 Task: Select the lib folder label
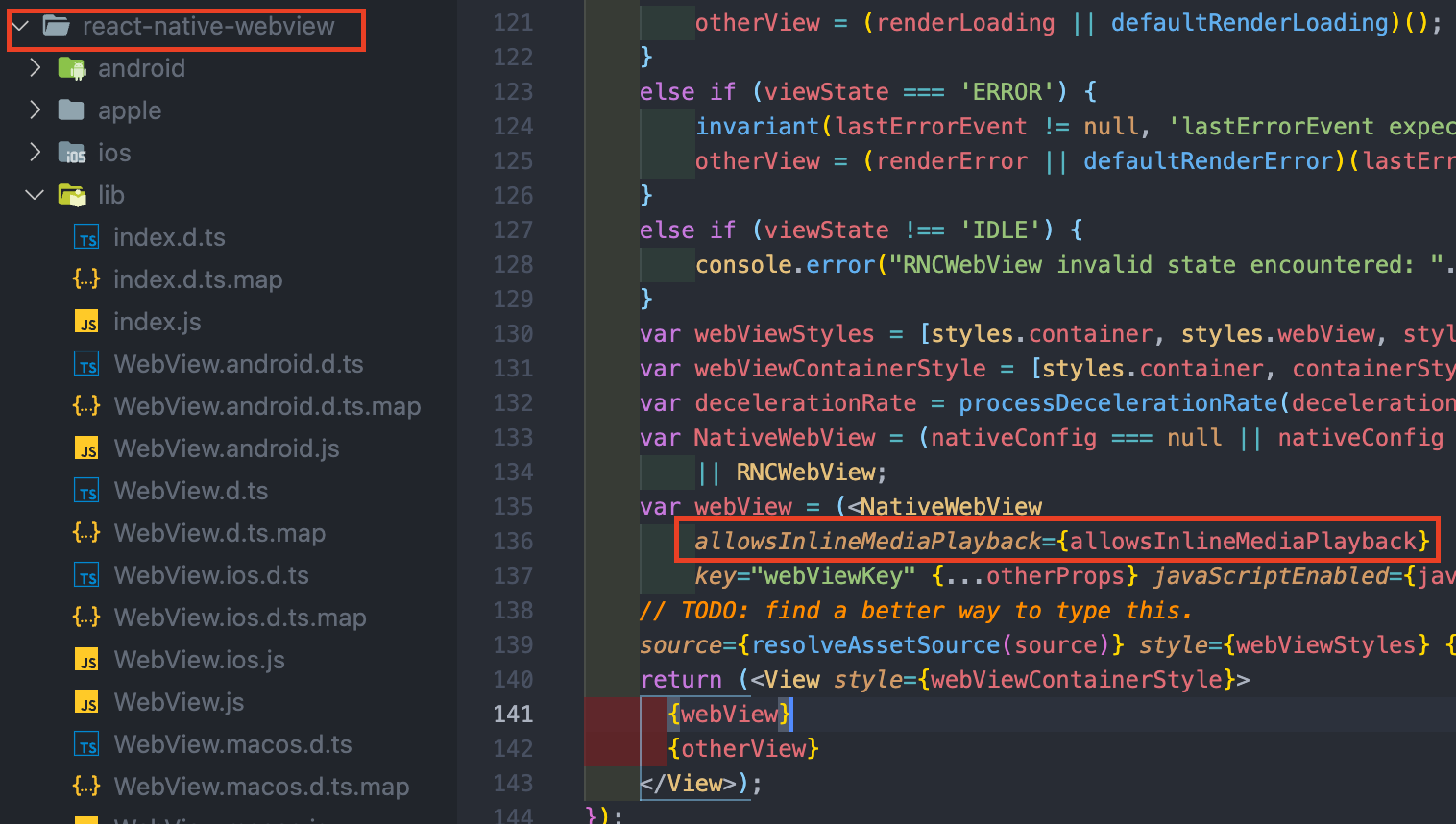pos(111,195)
